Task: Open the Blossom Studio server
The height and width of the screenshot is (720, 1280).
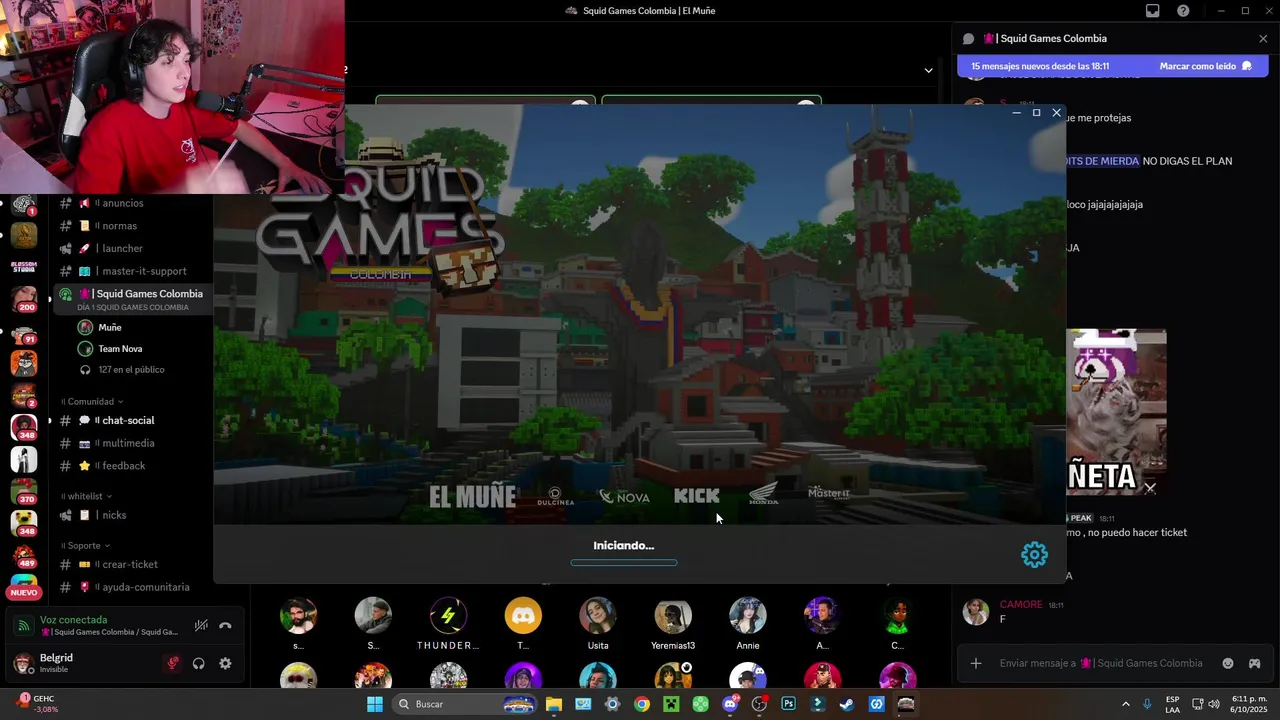Action: (x=24, y=266)
